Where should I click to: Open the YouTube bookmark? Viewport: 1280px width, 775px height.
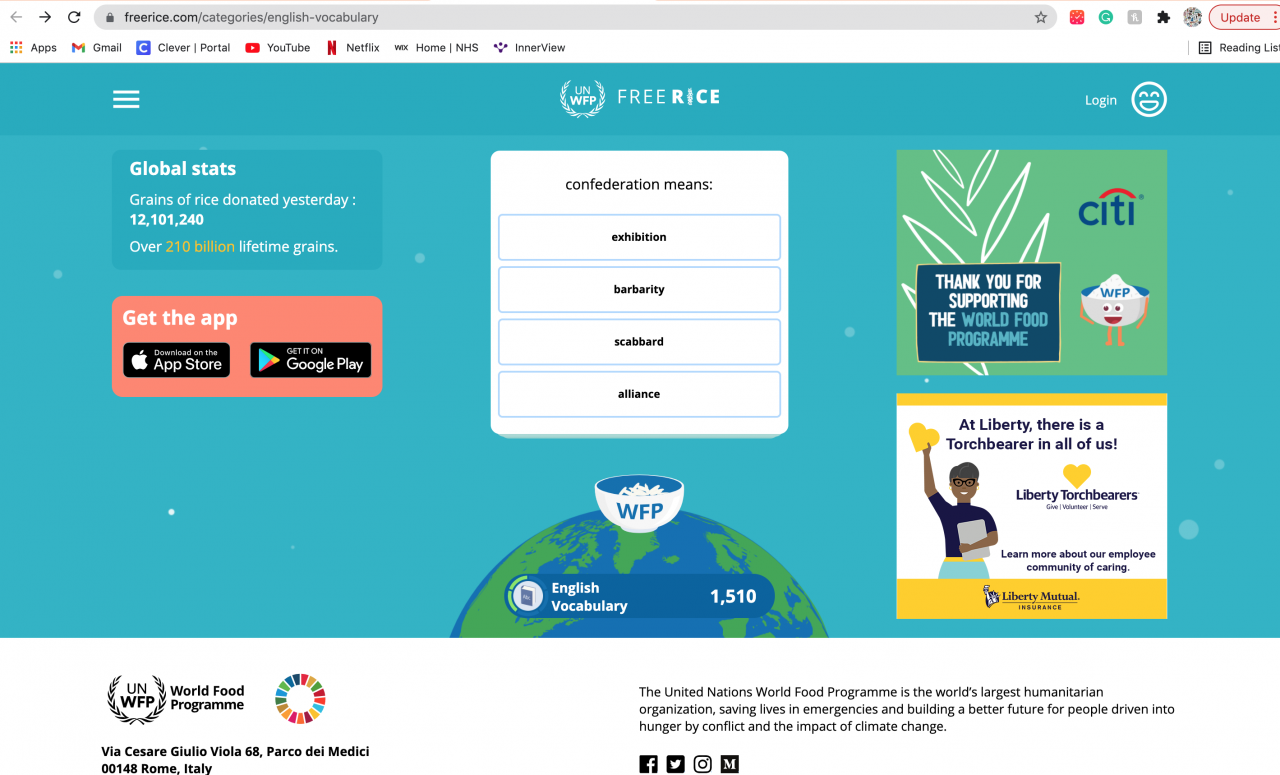coord(278,47)
